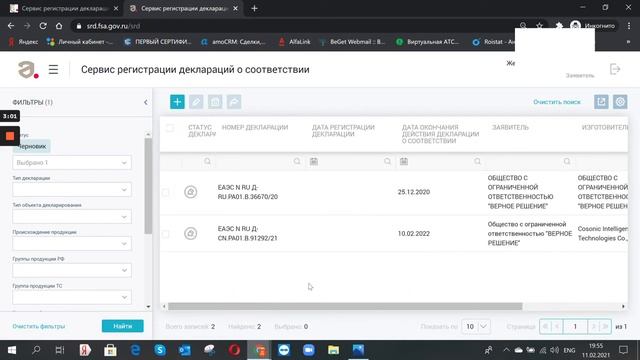
Task: Stop recording with the orange square button
Action: [10, 136]
